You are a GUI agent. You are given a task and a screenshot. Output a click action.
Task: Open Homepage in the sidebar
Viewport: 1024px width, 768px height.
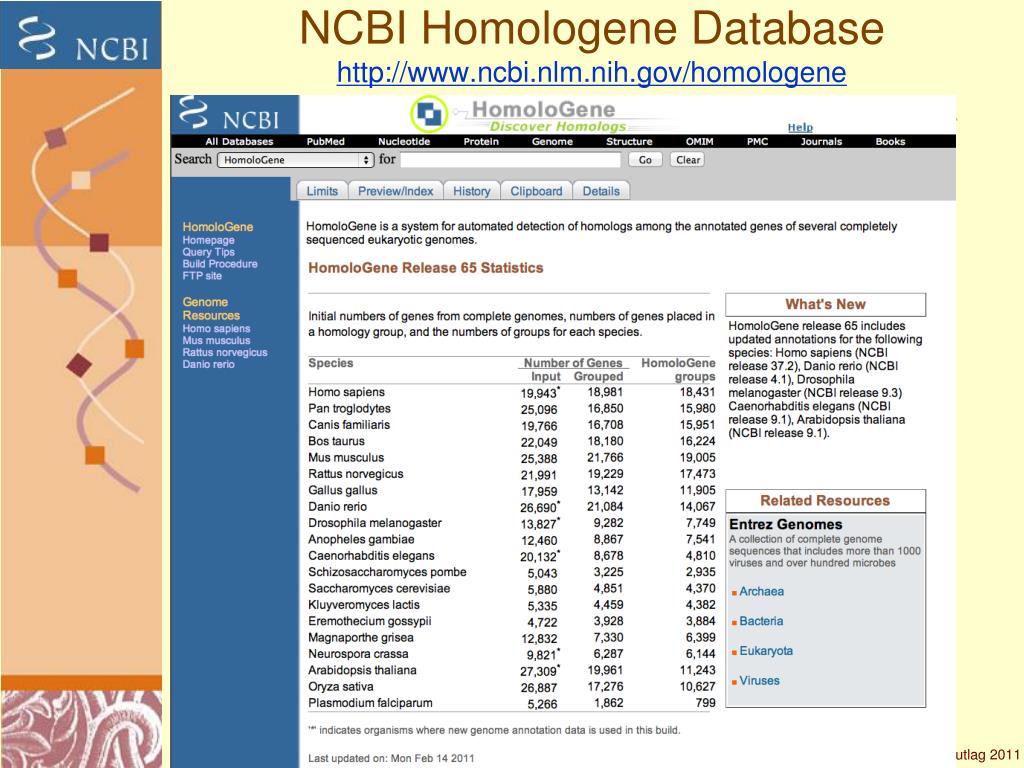(208, 240)
